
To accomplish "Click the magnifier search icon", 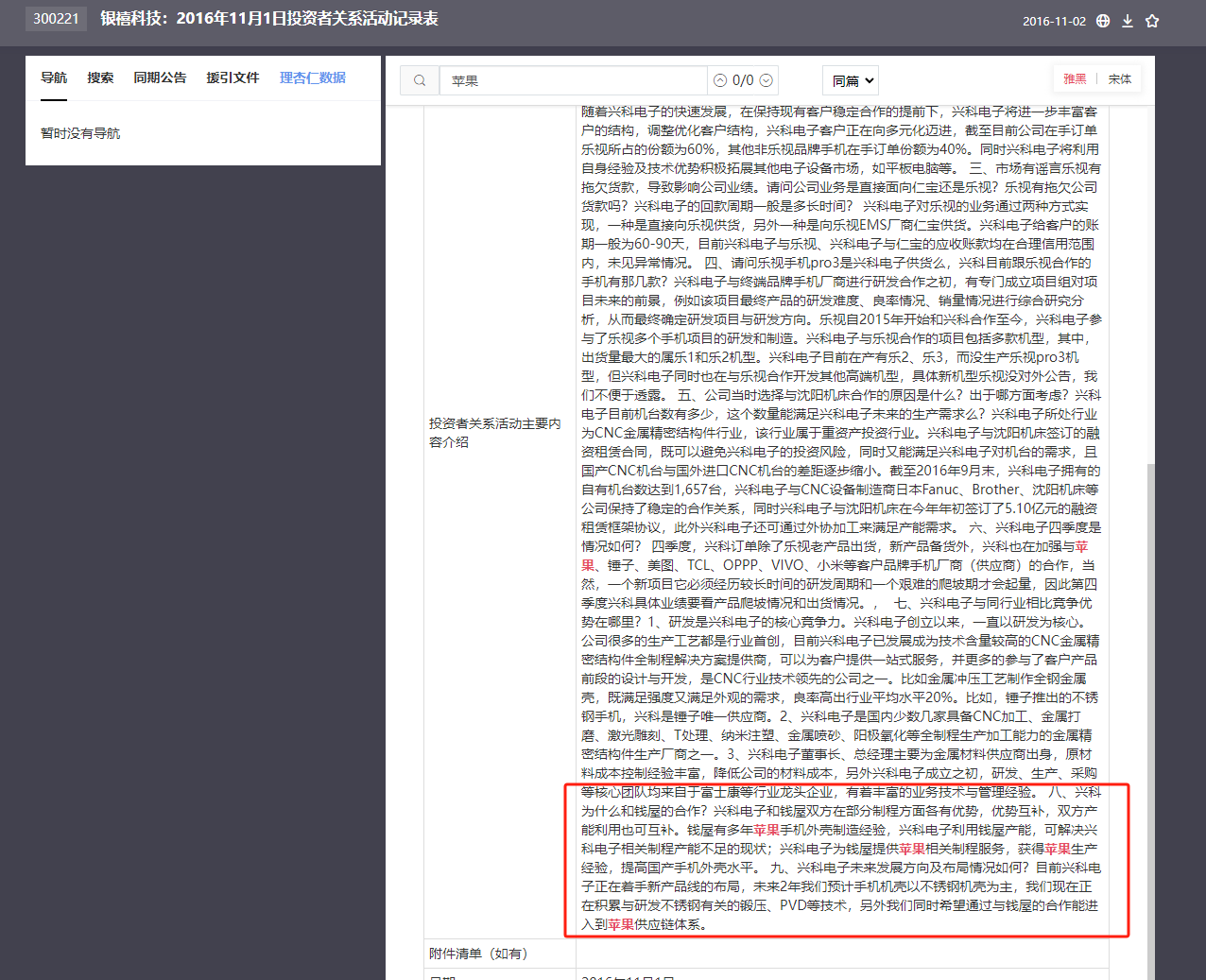I will pos(420,81).
